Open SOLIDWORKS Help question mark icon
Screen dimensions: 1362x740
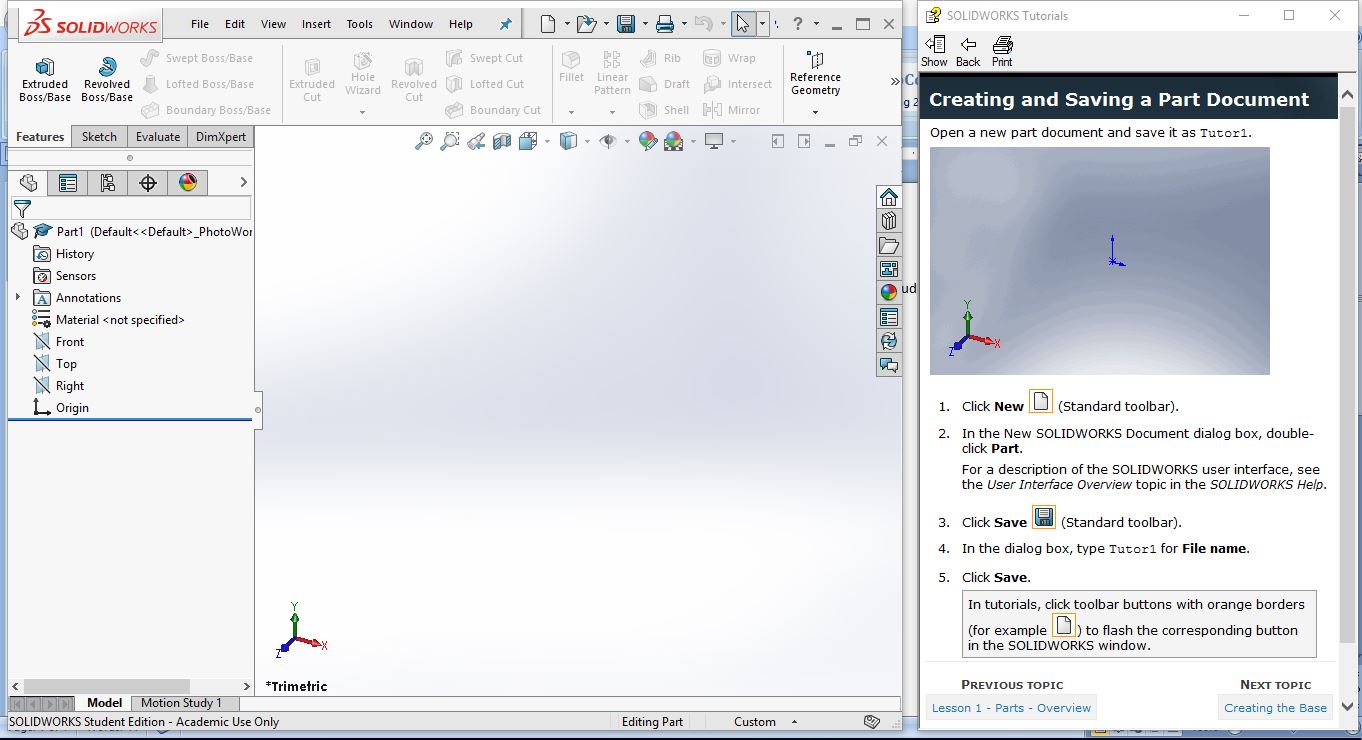798,24
